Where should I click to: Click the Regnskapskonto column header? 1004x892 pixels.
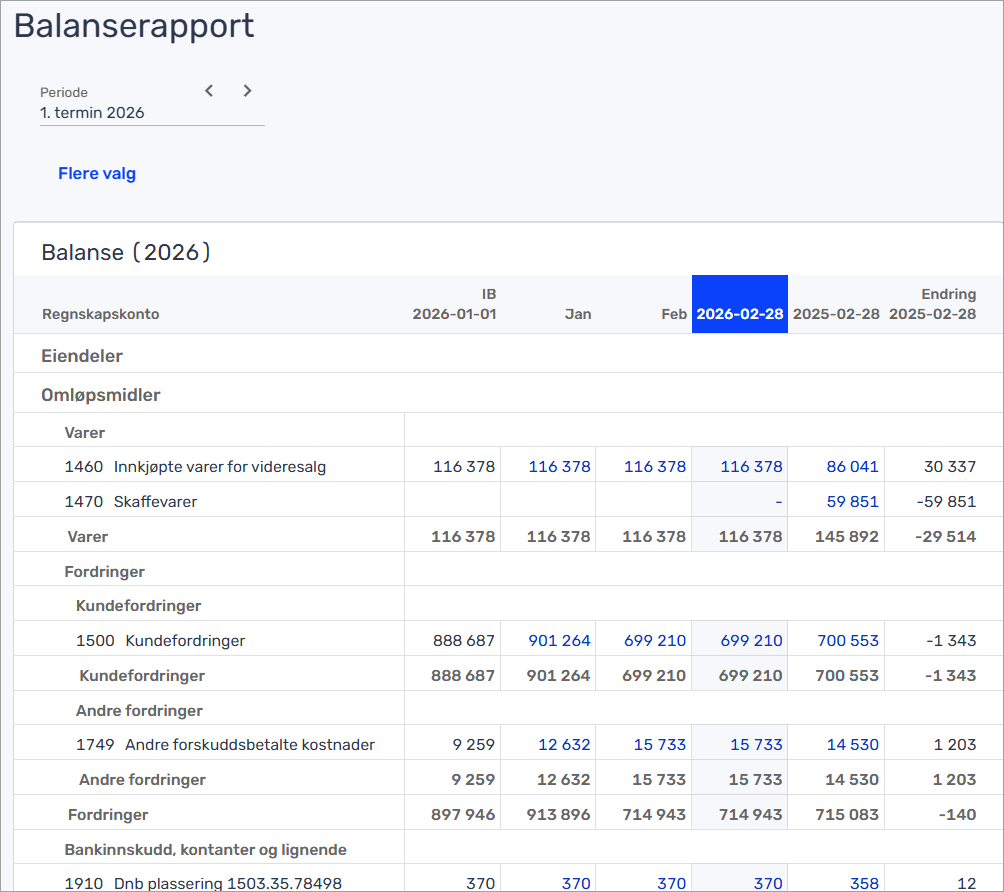point(100,314)
